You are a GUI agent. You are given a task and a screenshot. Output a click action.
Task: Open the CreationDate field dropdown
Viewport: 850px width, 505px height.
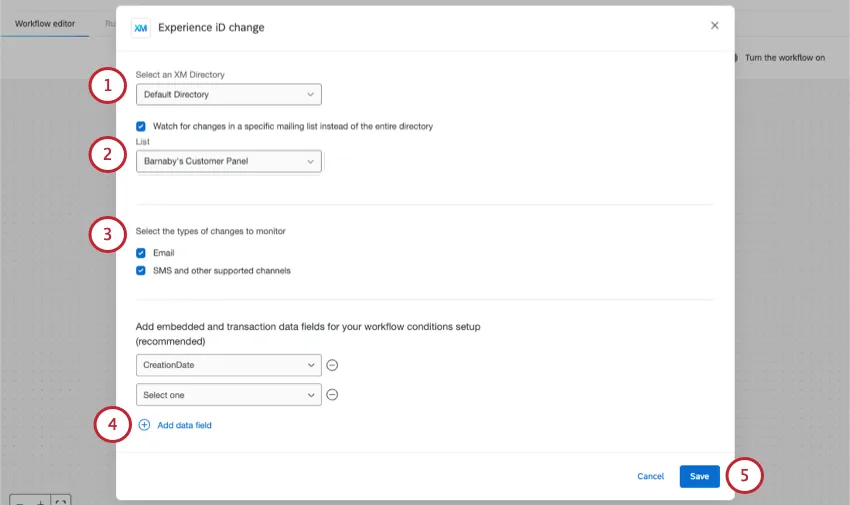[x=228, y=365]
